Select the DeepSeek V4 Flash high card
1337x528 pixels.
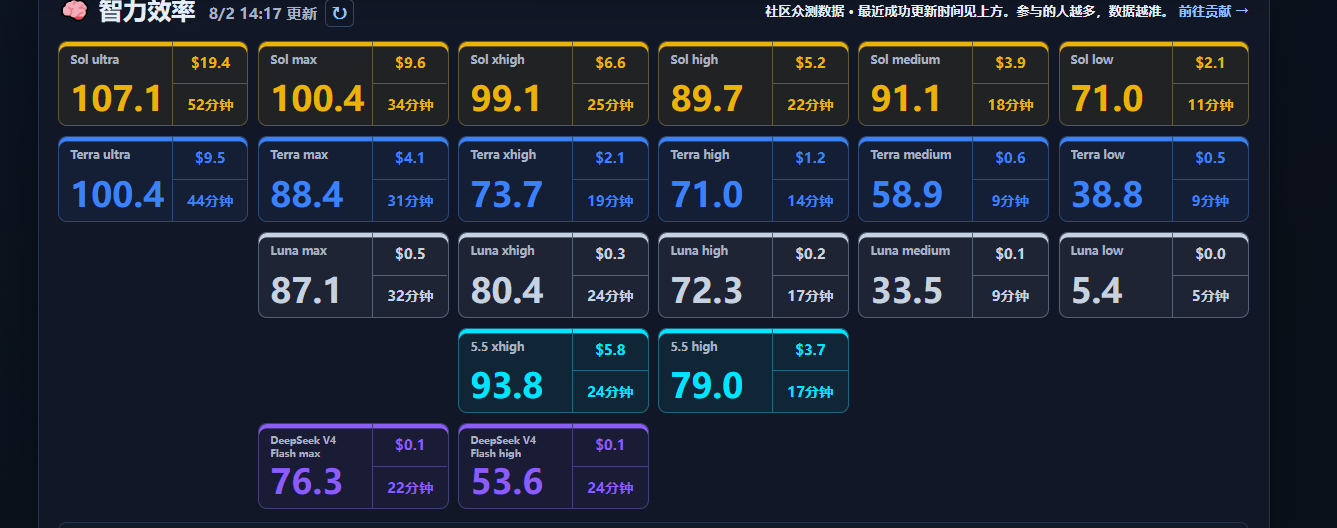point(553,467)
